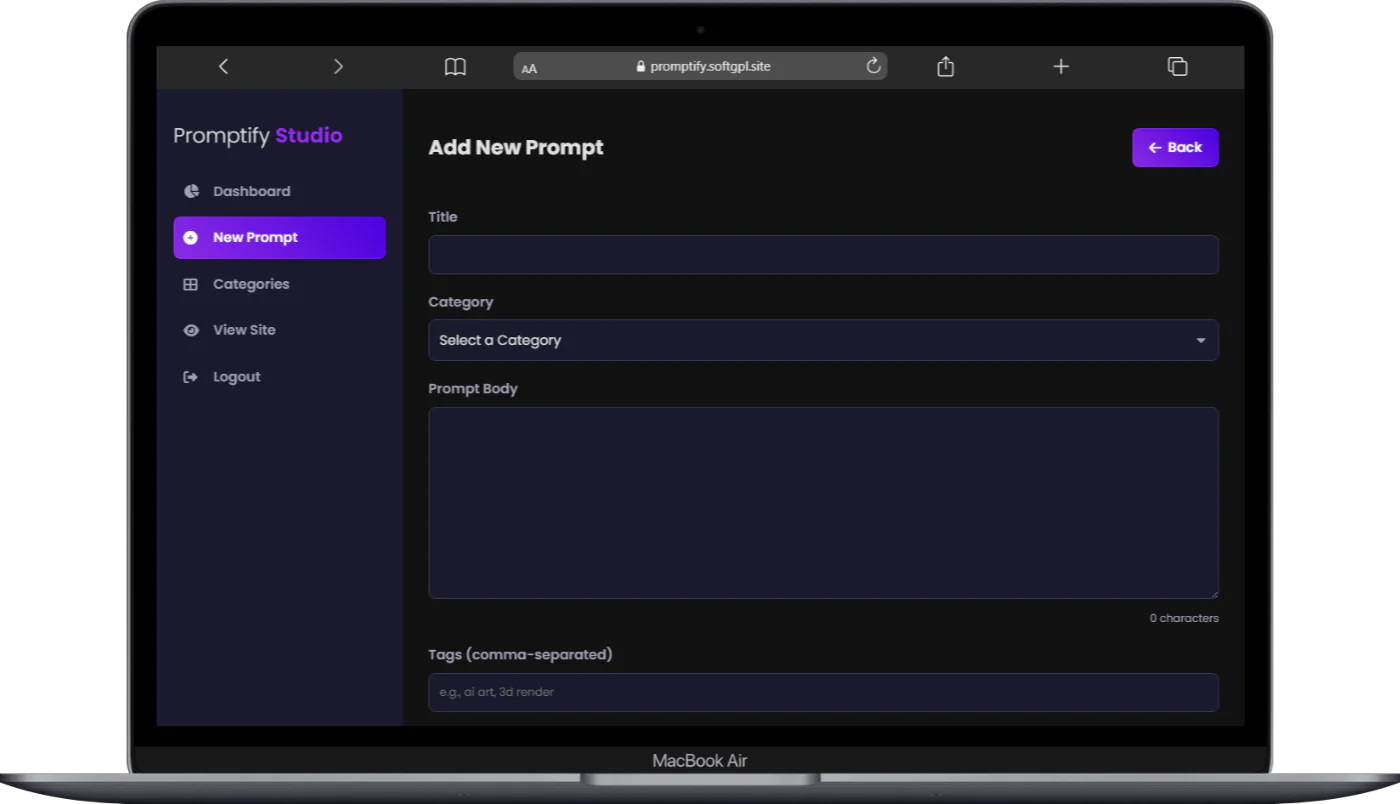The image size is (1400, 804).
Task: Click the Categories grid icon in the sidebar
Action: (191, 284)
